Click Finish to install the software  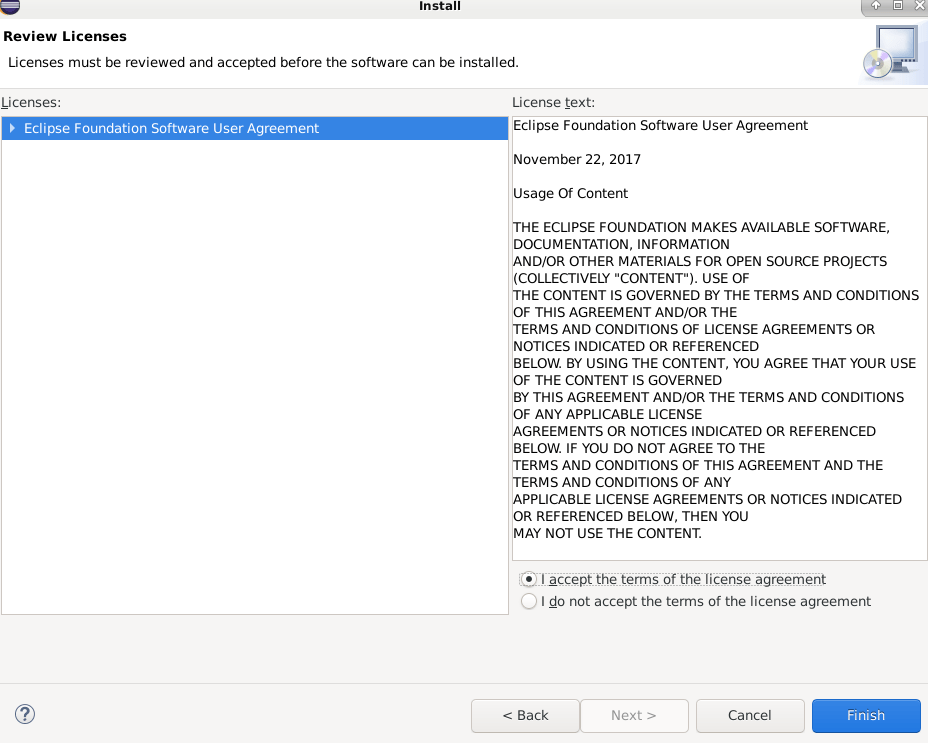(866, 715)
